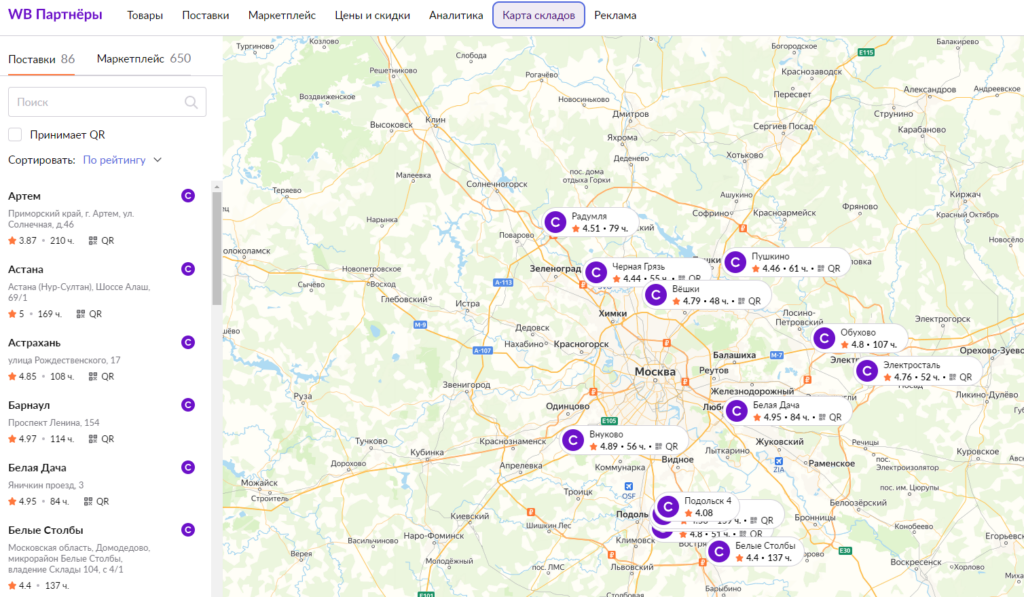Click the scrollbar up arrow

coord(217,187)
